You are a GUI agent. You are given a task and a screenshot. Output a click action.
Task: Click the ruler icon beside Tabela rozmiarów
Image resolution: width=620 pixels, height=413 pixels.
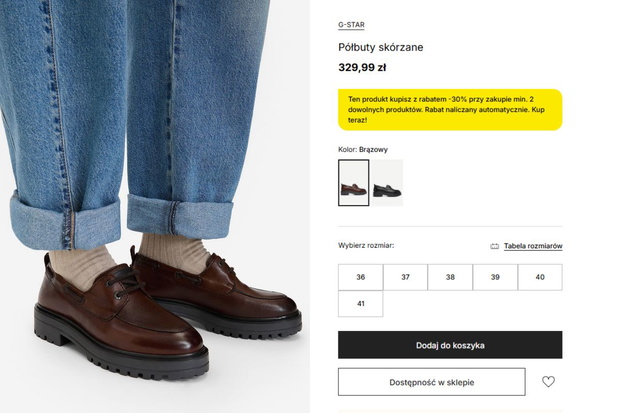pyautogui.click(x=495, y=246)
